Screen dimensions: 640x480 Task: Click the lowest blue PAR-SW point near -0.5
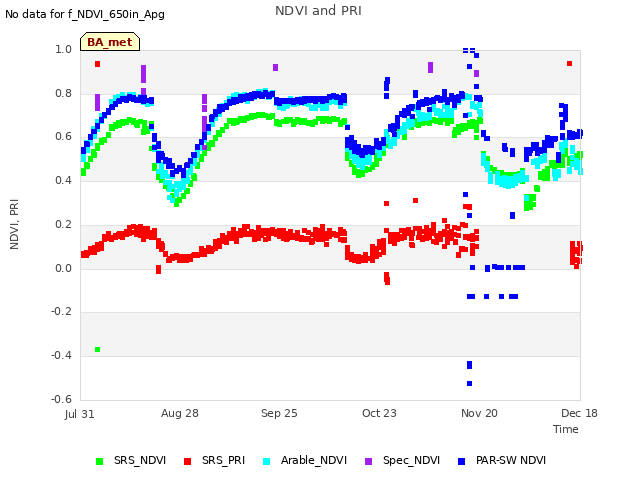point(469,383)
